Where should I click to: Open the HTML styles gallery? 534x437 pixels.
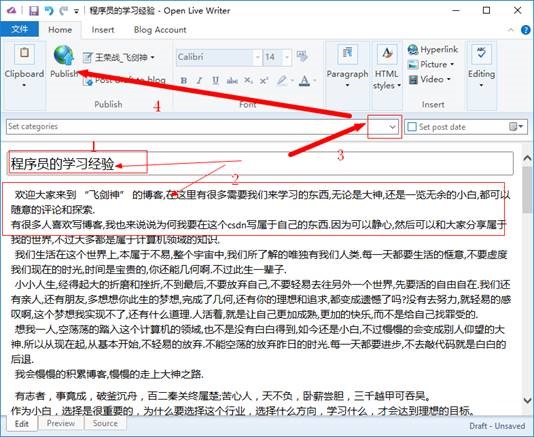(387, 66)
